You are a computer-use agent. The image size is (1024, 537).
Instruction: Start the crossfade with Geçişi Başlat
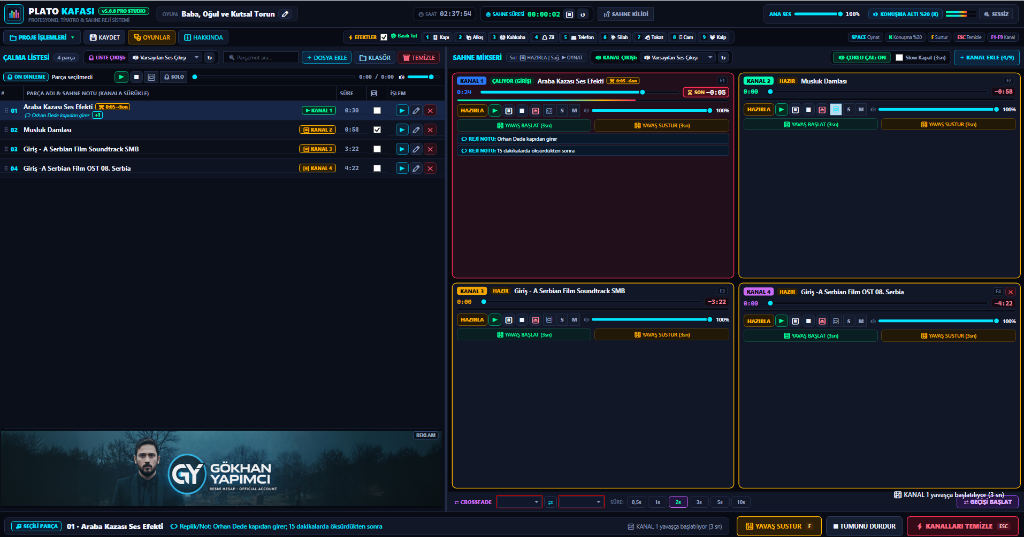click(x=987, y=502)
